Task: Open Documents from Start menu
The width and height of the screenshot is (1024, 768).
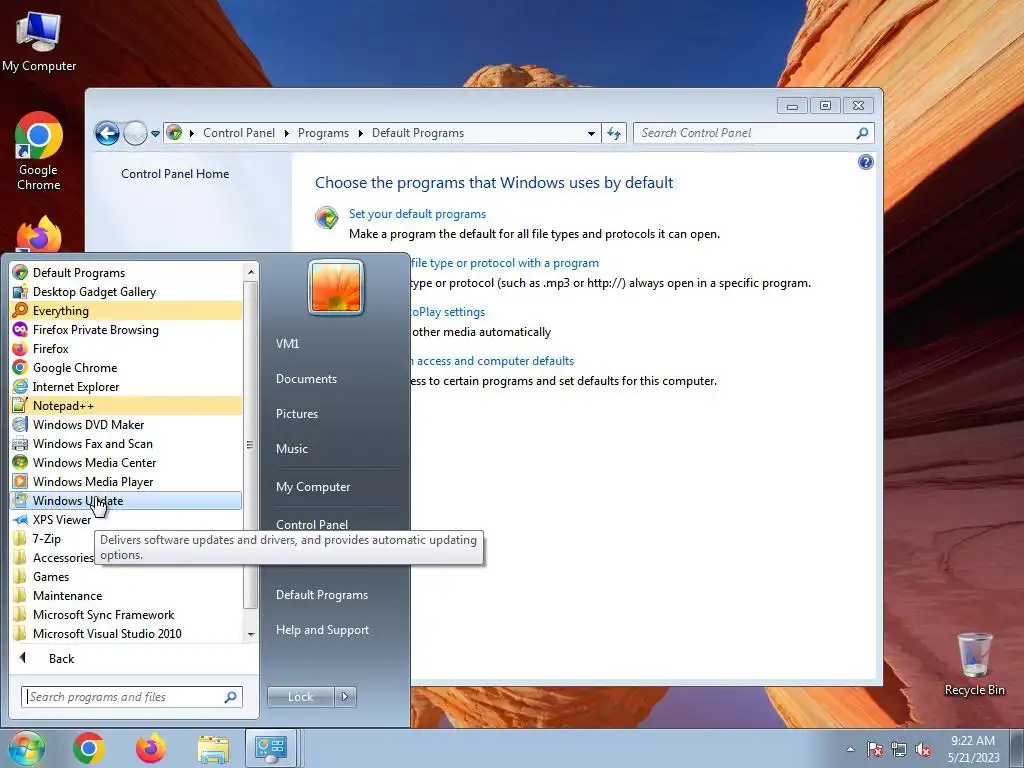Action: (306, 379)
